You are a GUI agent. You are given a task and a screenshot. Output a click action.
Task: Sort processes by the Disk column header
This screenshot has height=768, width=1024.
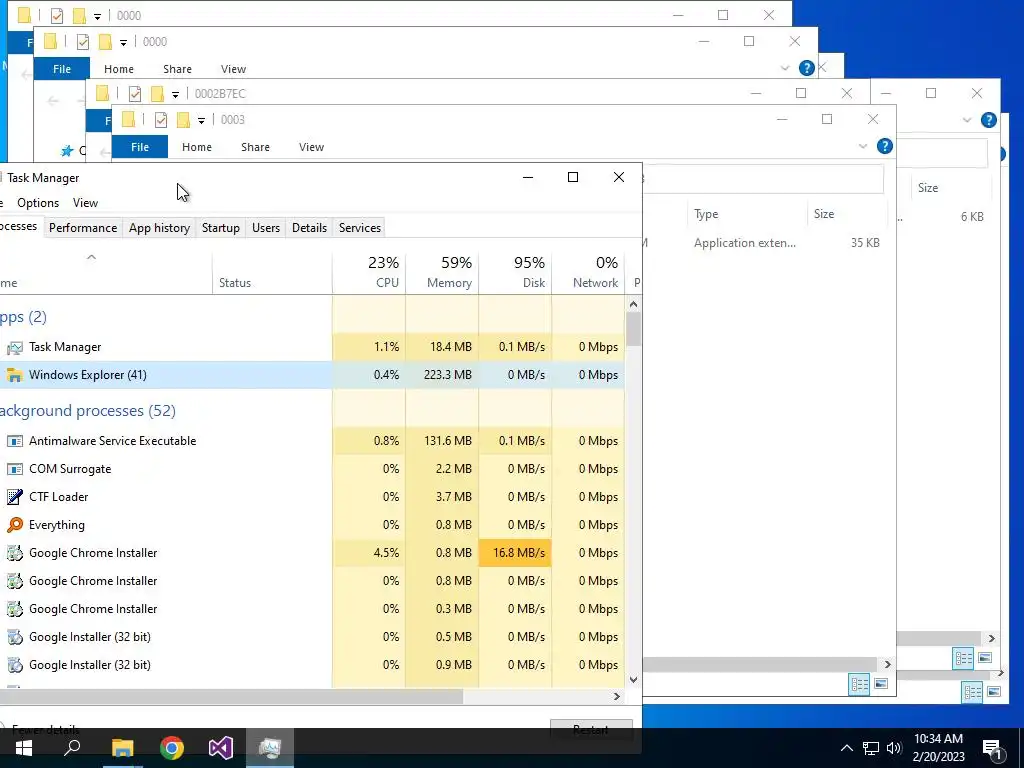click(515, 272)
